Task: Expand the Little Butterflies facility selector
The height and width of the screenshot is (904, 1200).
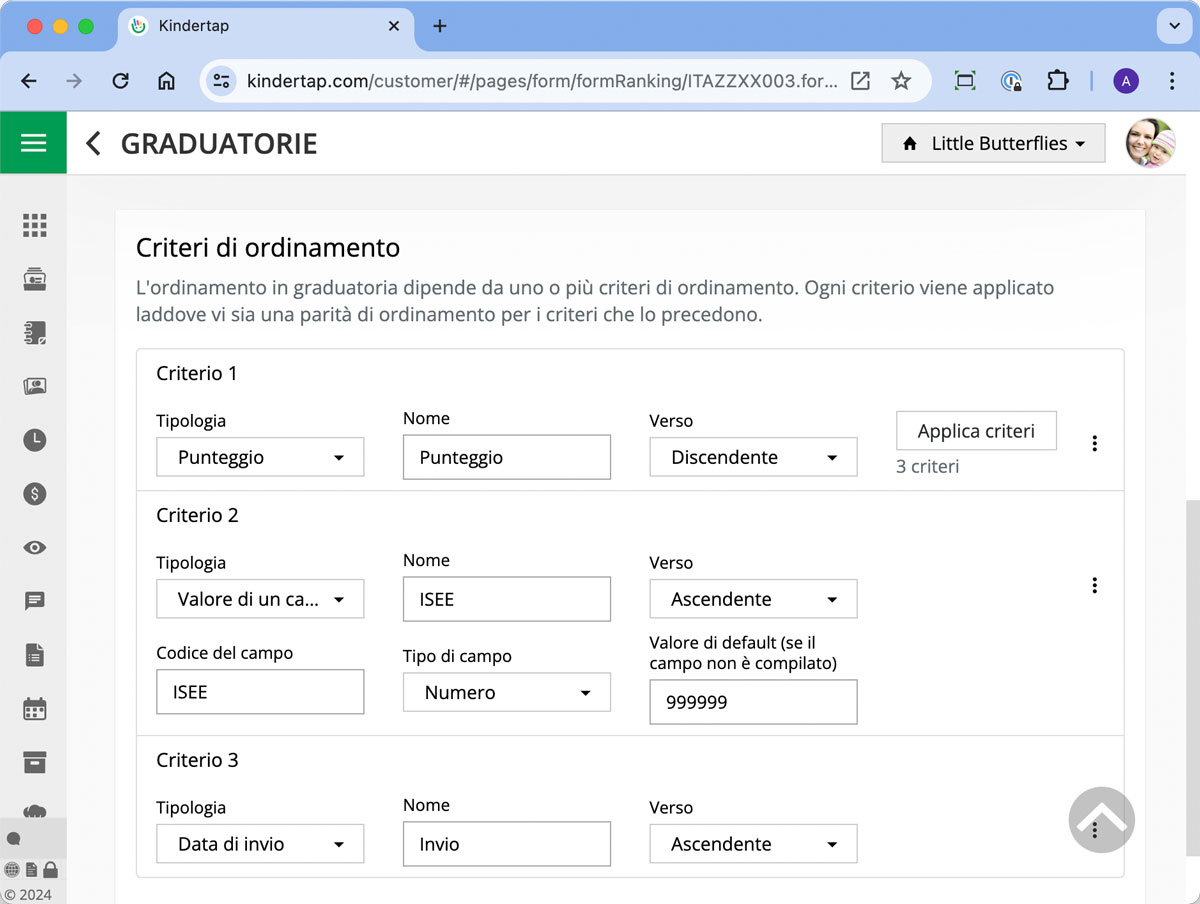Action: coord(992,143)
